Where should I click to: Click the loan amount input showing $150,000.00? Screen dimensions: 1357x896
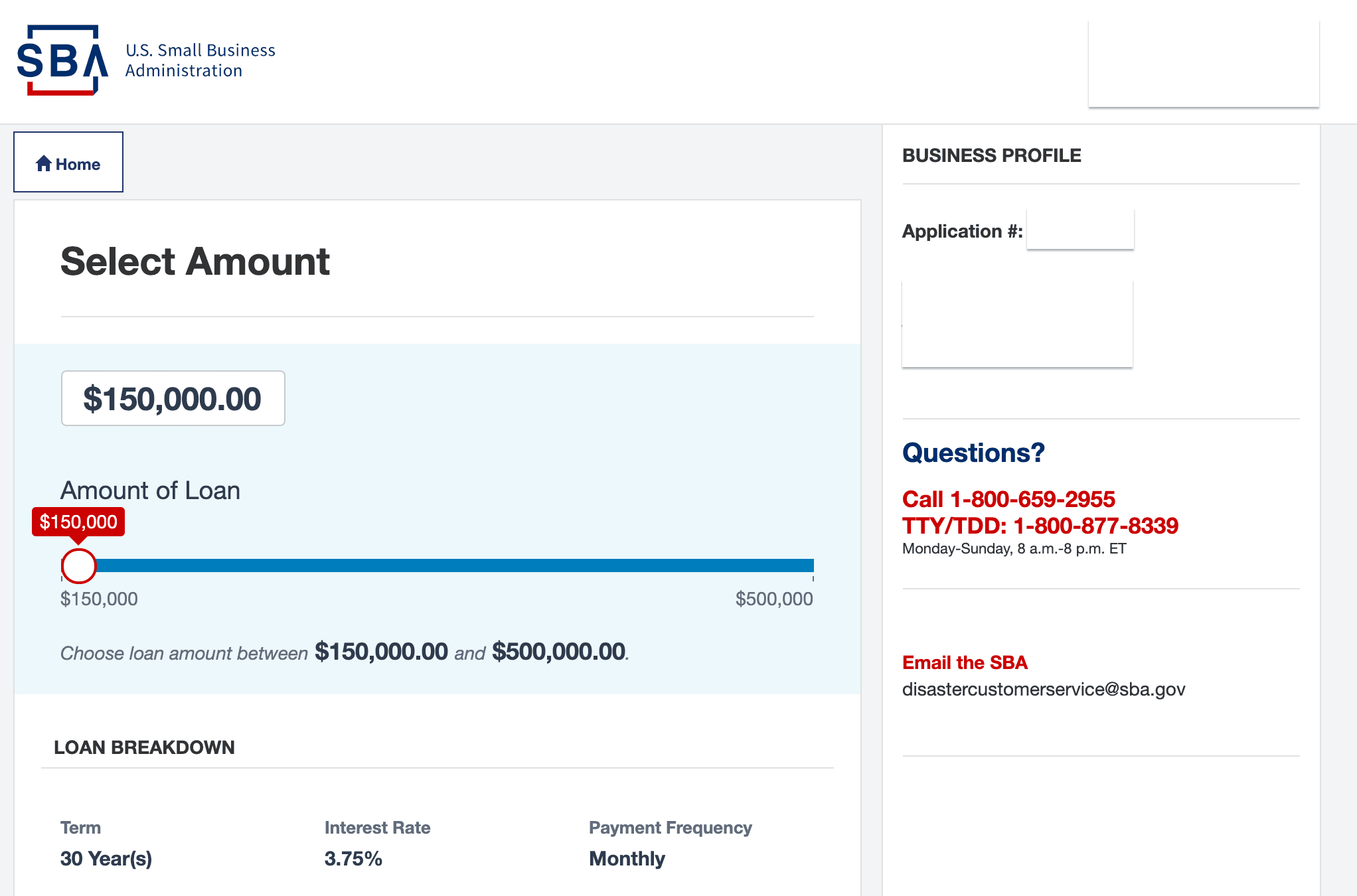click(173, 398)
